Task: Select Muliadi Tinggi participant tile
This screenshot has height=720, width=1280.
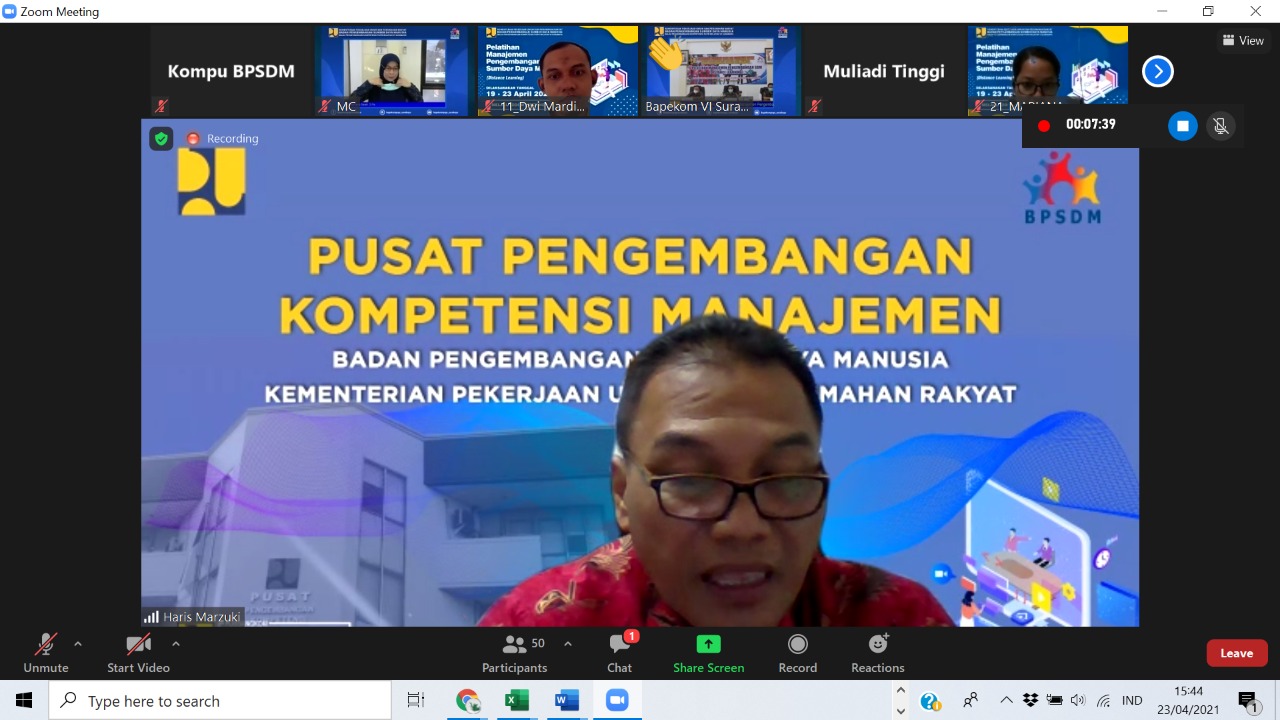Action: [x=884, y=71]
